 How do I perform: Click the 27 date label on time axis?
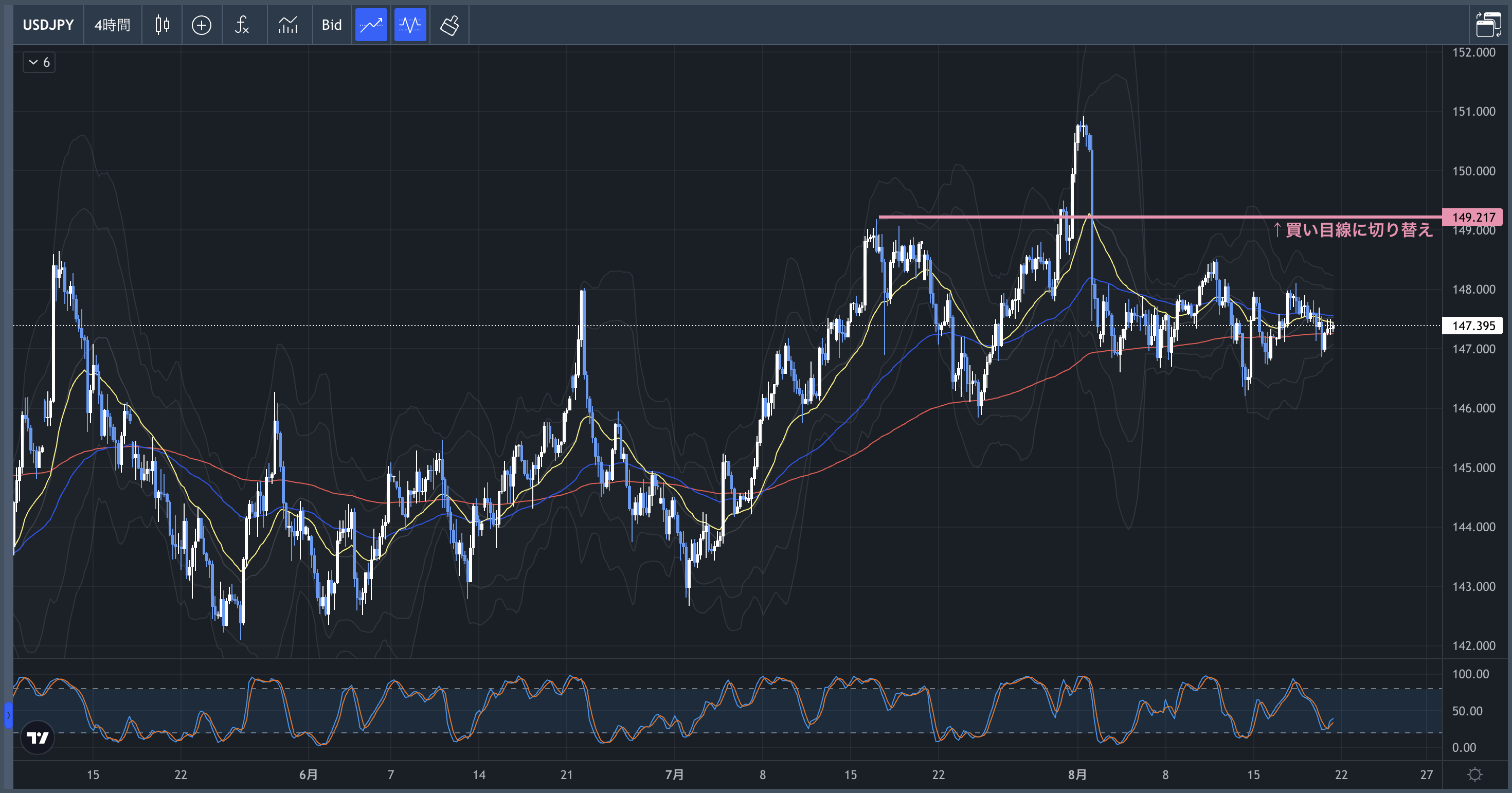click(1426, 775)
